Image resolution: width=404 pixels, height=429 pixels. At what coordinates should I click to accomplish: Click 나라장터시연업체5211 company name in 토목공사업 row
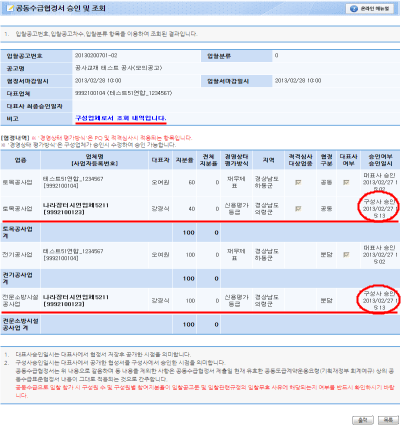[76, 205]
